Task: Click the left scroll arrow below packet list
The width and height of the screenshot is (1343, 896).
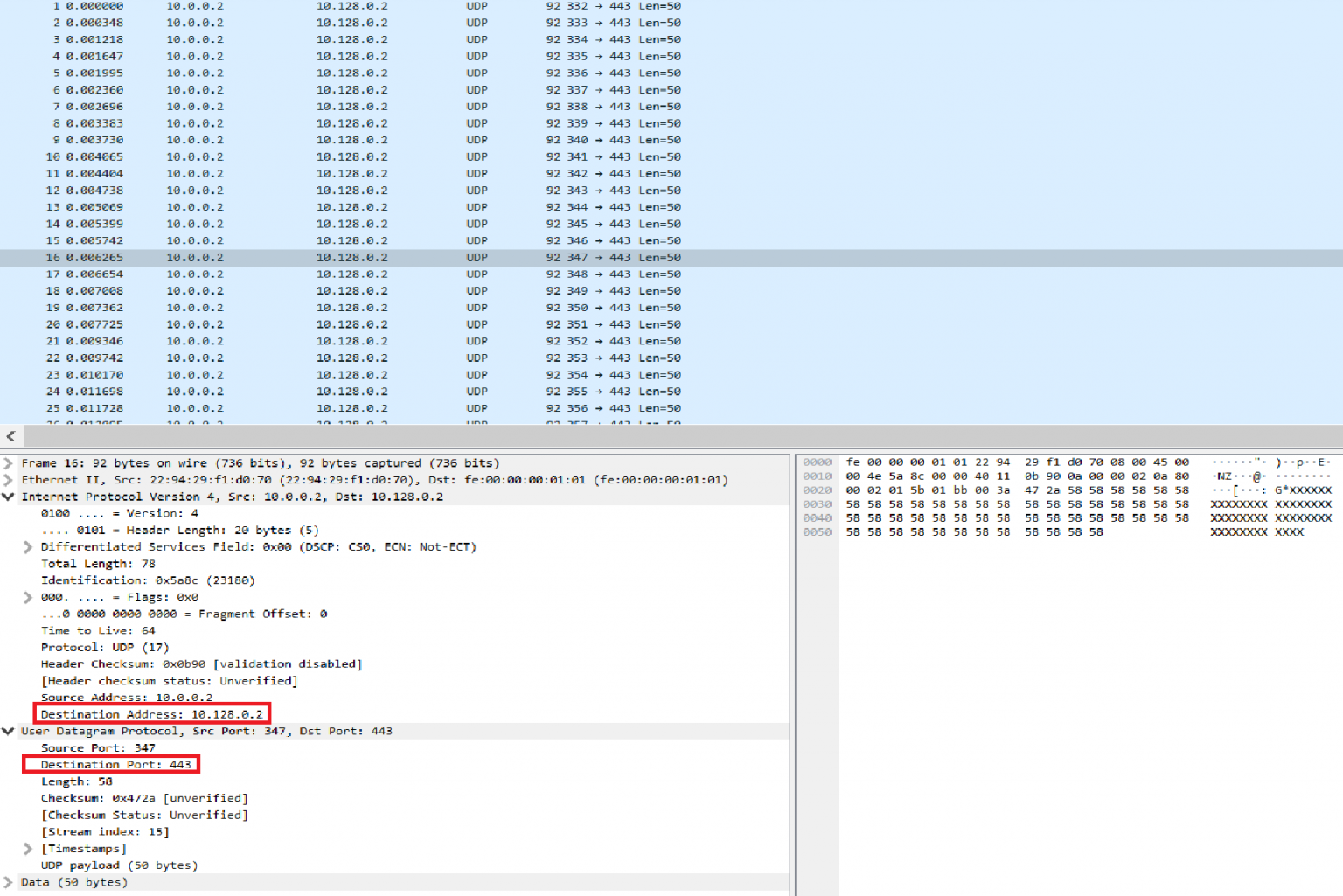Action: click(x=10, y=436)
